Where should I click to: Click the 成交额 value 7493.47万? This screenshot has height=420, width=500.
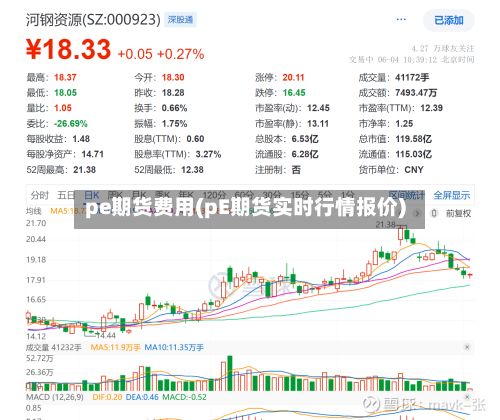pyautogui.click(x=416, y=93)
